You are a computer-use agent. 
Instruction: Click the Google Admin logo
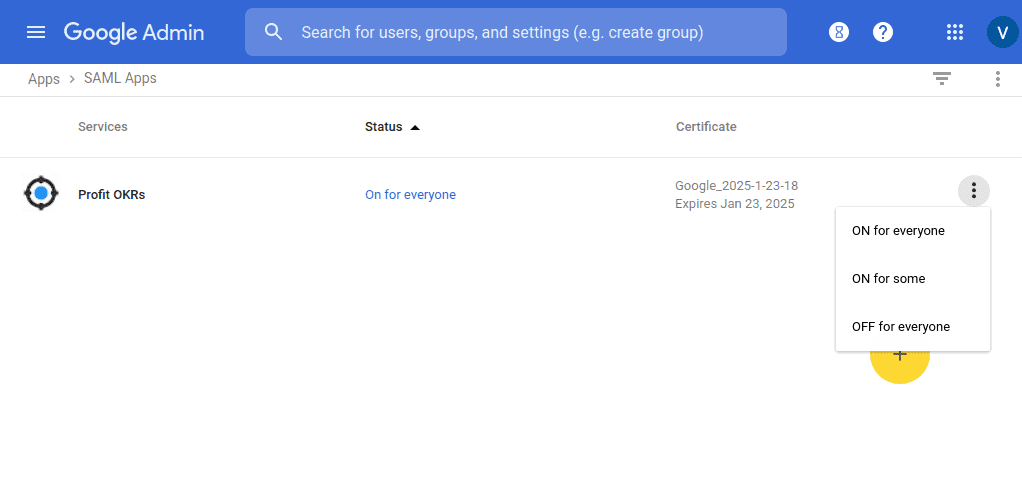pos(134,32)
